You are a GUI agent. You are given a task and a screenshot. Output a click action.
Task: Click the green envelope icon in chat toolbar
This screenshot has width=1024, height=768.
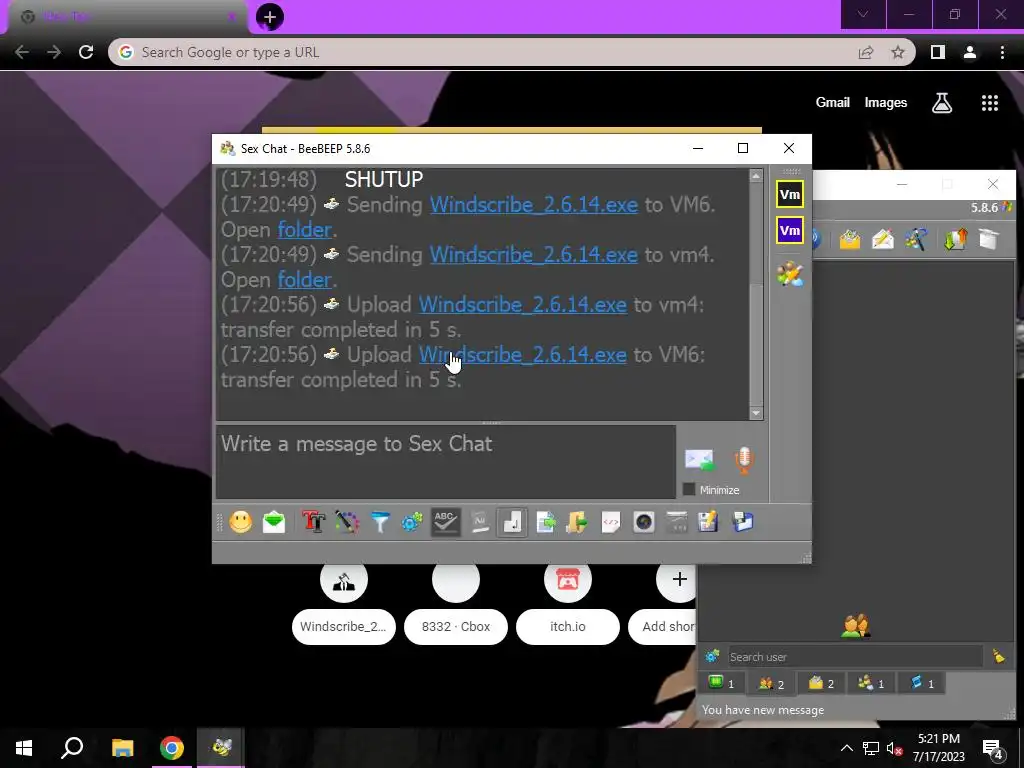(274, 522)
